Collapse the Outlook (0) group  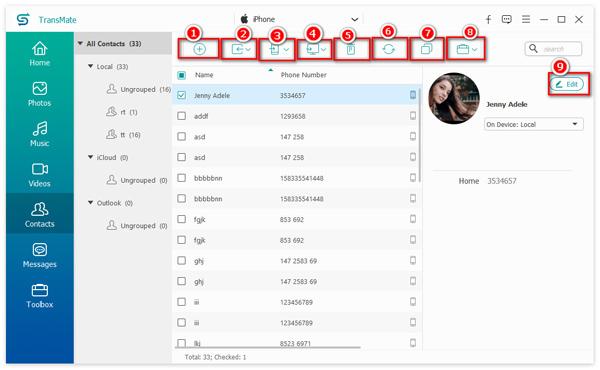coord(90,202)
